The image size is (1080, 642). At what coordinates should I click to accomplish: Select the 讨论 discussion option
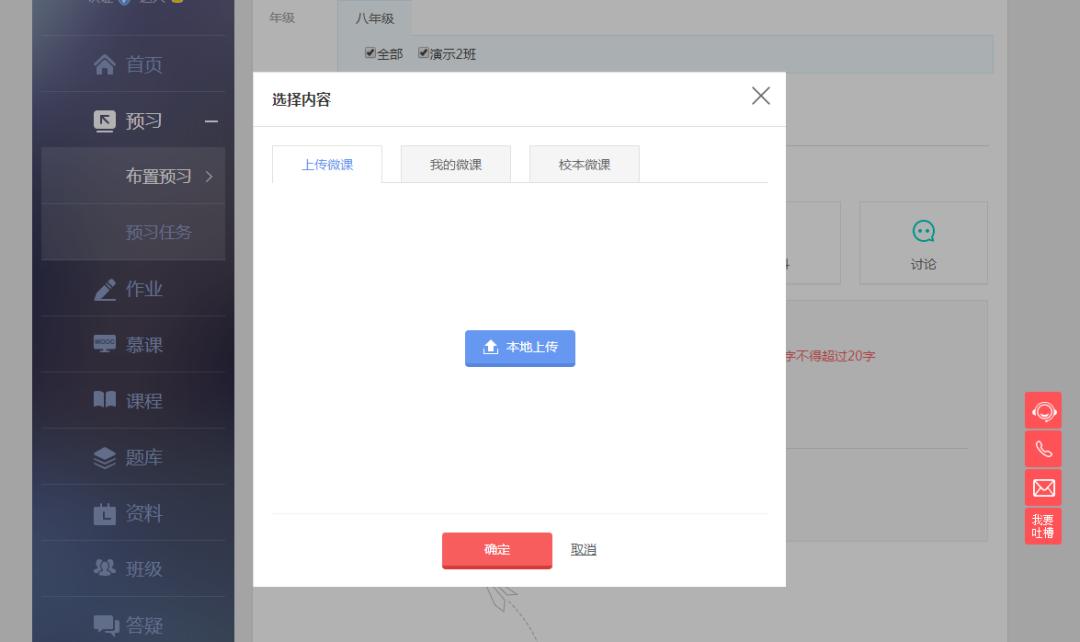click(x=923, y=242)
